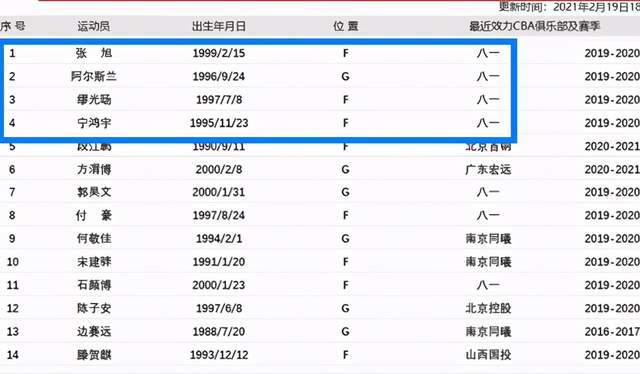Click club name 北京控股
Image resolution: width=640 pixels, height=374 pixels.
click(x=488, y=308)
